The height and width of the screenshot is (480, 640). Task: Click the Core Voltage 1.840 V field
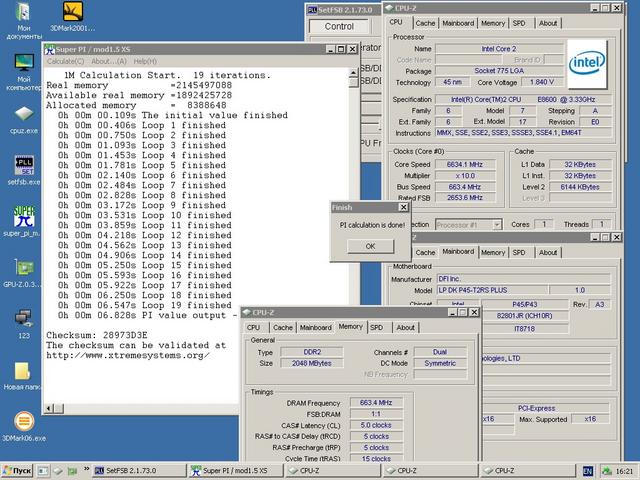point(542,82)
